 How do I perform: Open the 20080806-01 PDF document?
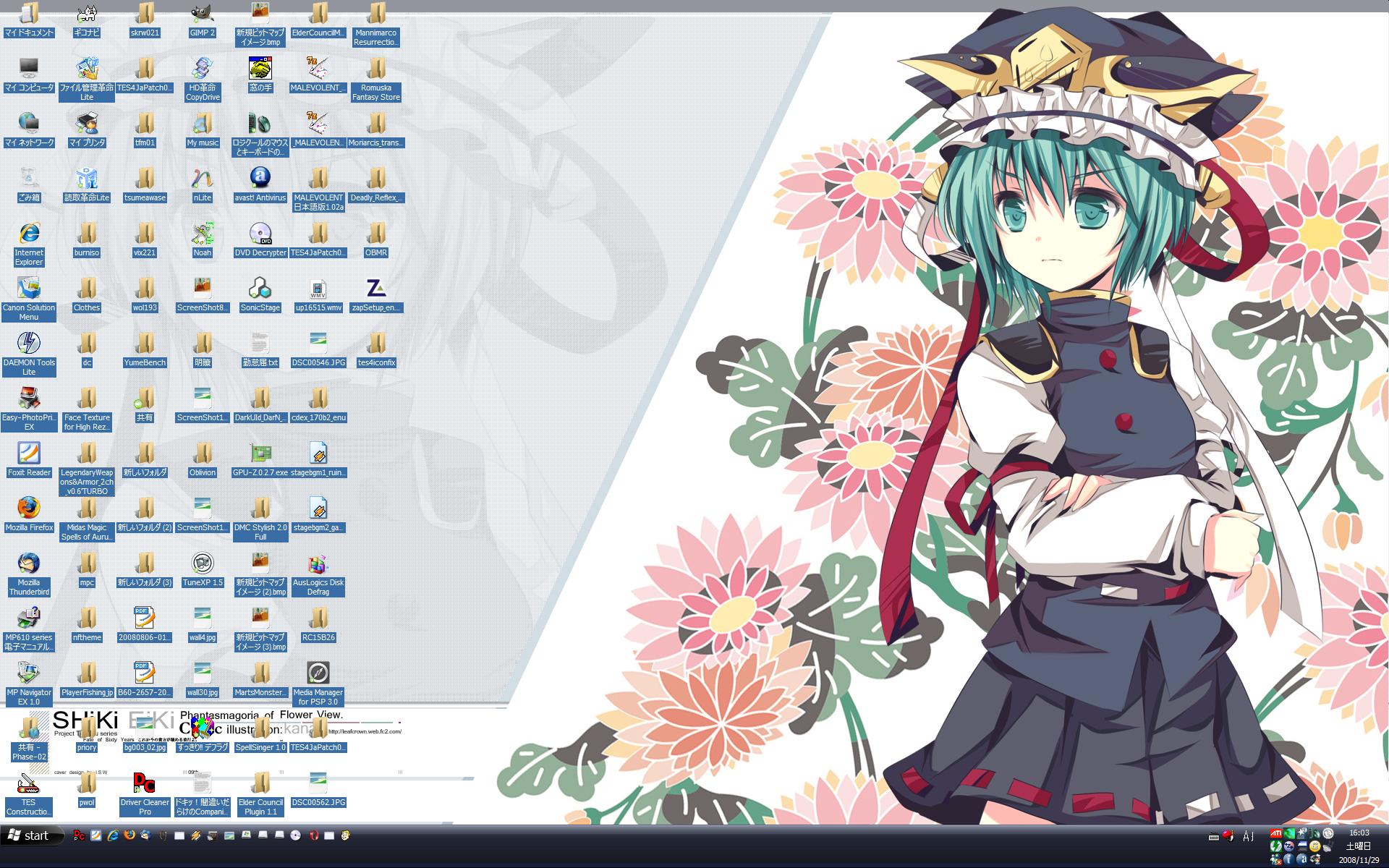(x=145, y=624)
